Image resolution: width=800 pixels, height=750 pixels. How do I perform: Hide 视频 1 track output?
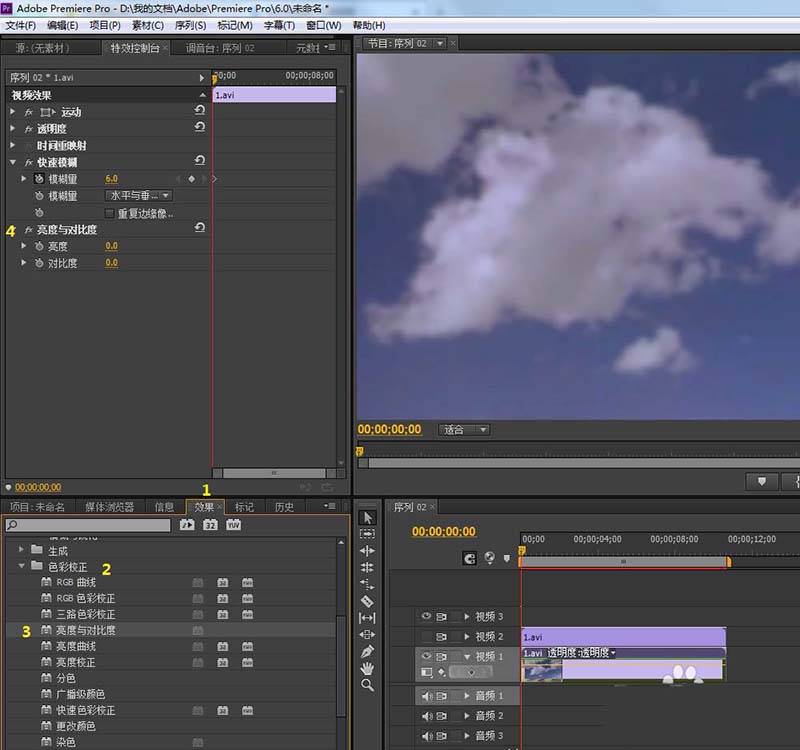pos(426,656)
